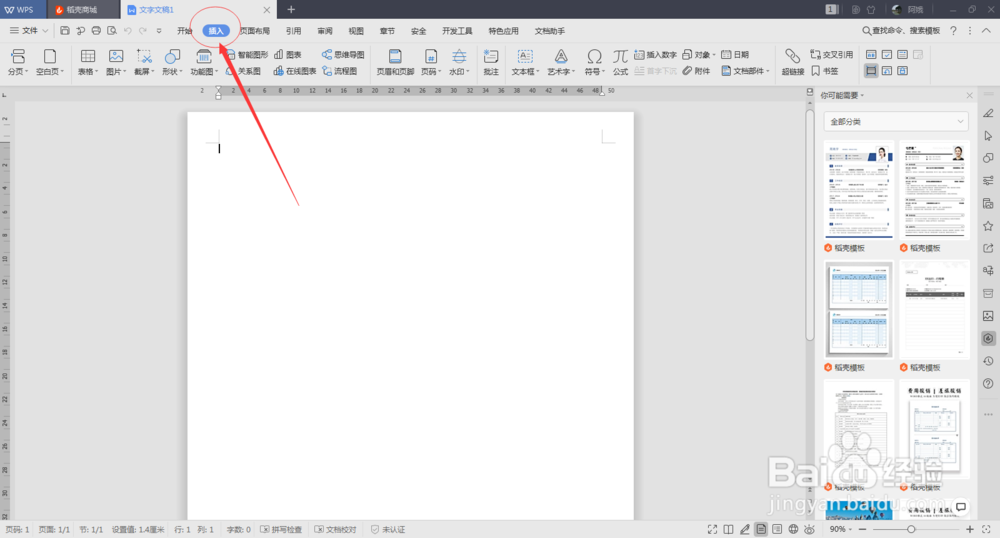Insert a 公式 formula
The width and height of the screenshot is (1000, 538).
click(620, 62)
